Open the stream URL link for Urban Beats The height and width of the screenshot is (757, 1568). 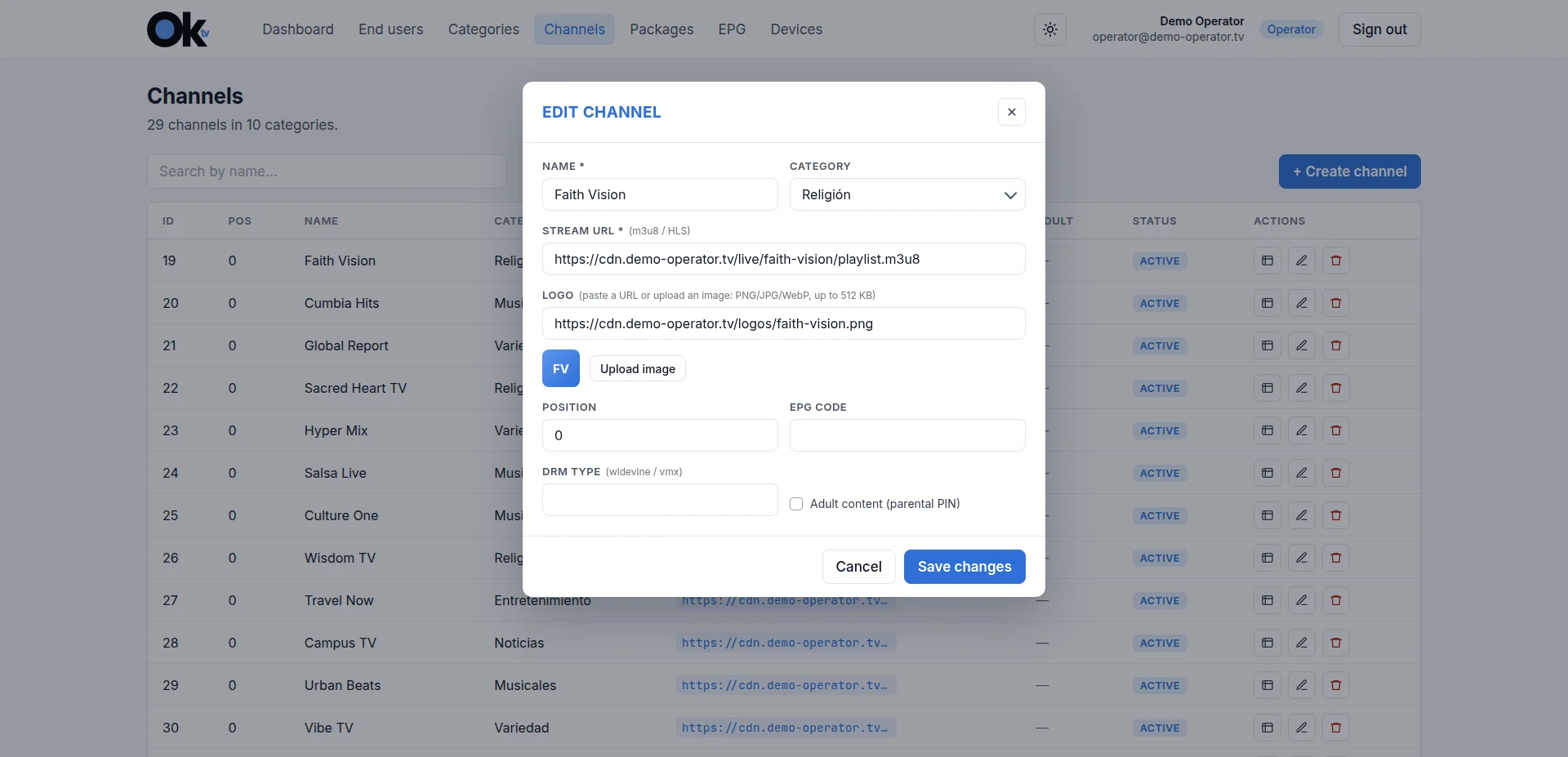[x=786, y=685]
